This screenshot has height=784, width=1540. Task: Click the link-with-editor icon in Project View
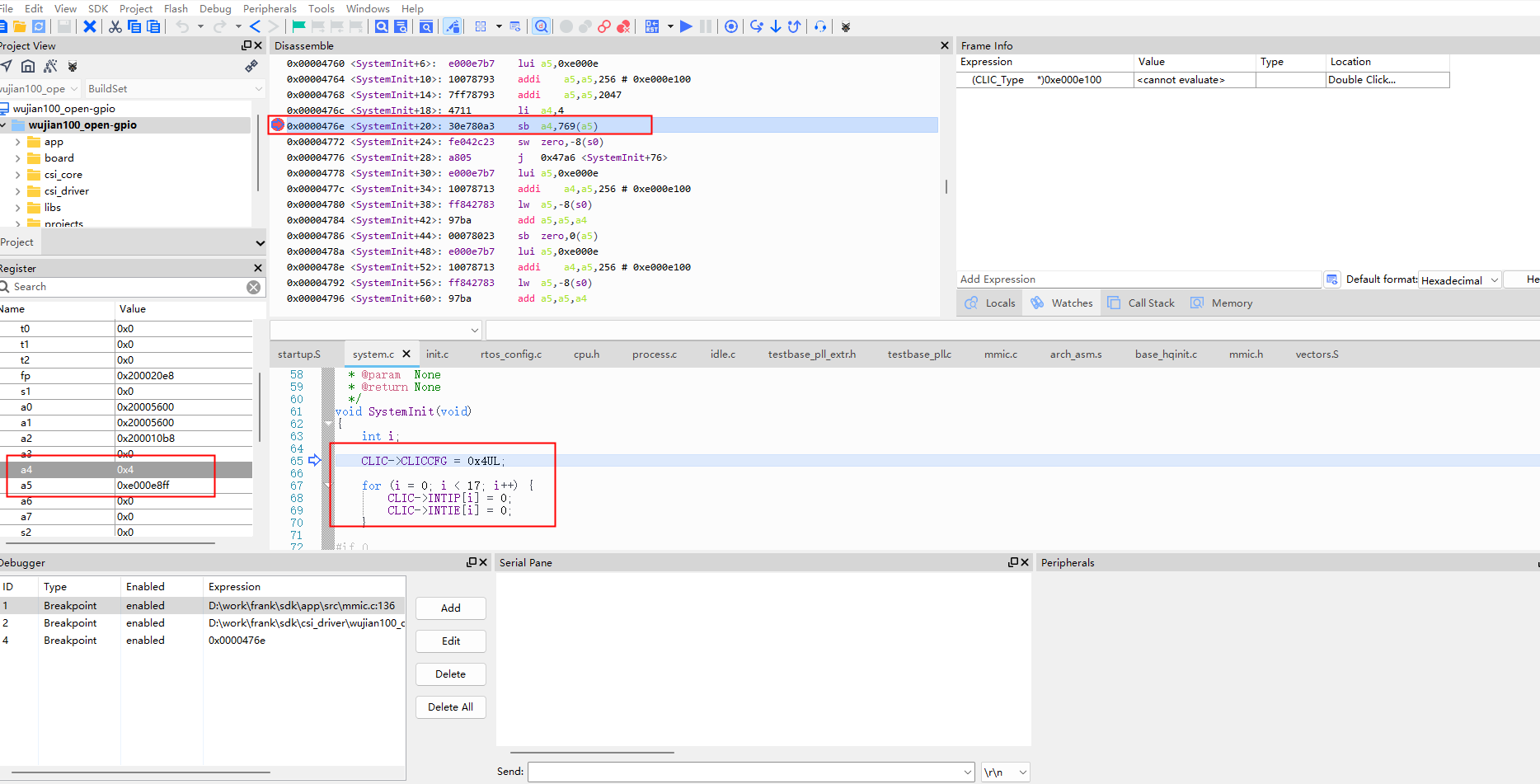tap(251, 66)
